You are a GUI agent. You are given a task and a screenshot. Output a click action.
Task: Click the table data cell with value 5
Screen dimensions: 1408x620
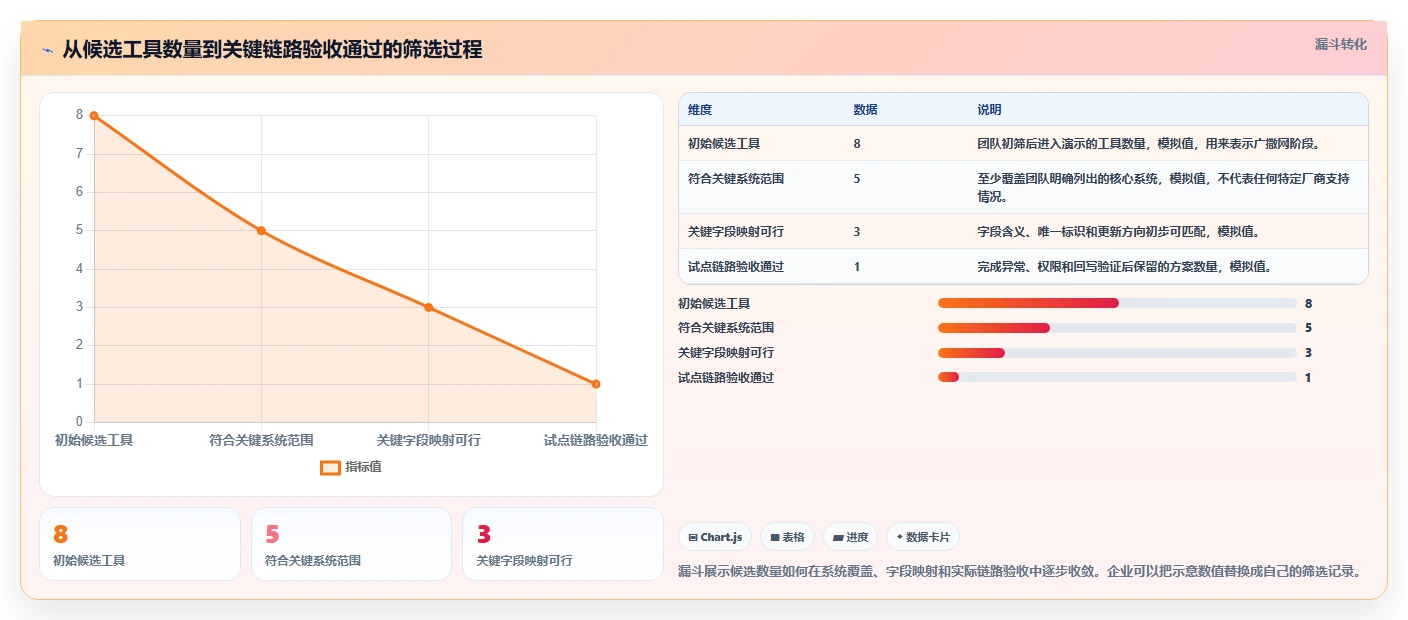857,179
